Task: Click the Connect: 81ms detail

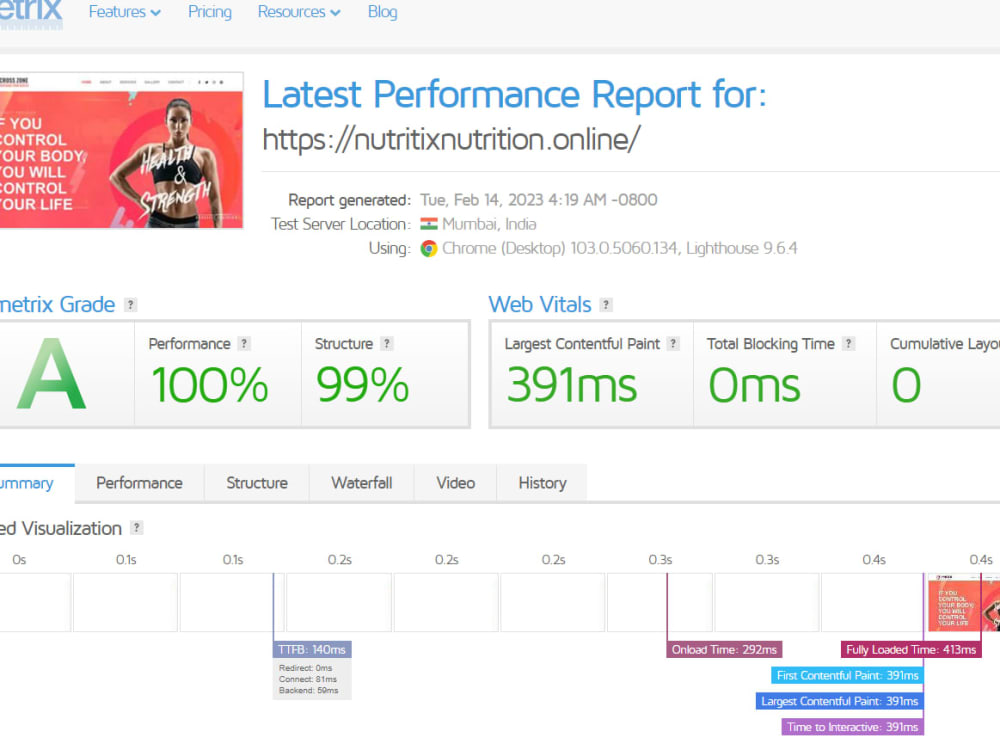Action: (307, 679)
